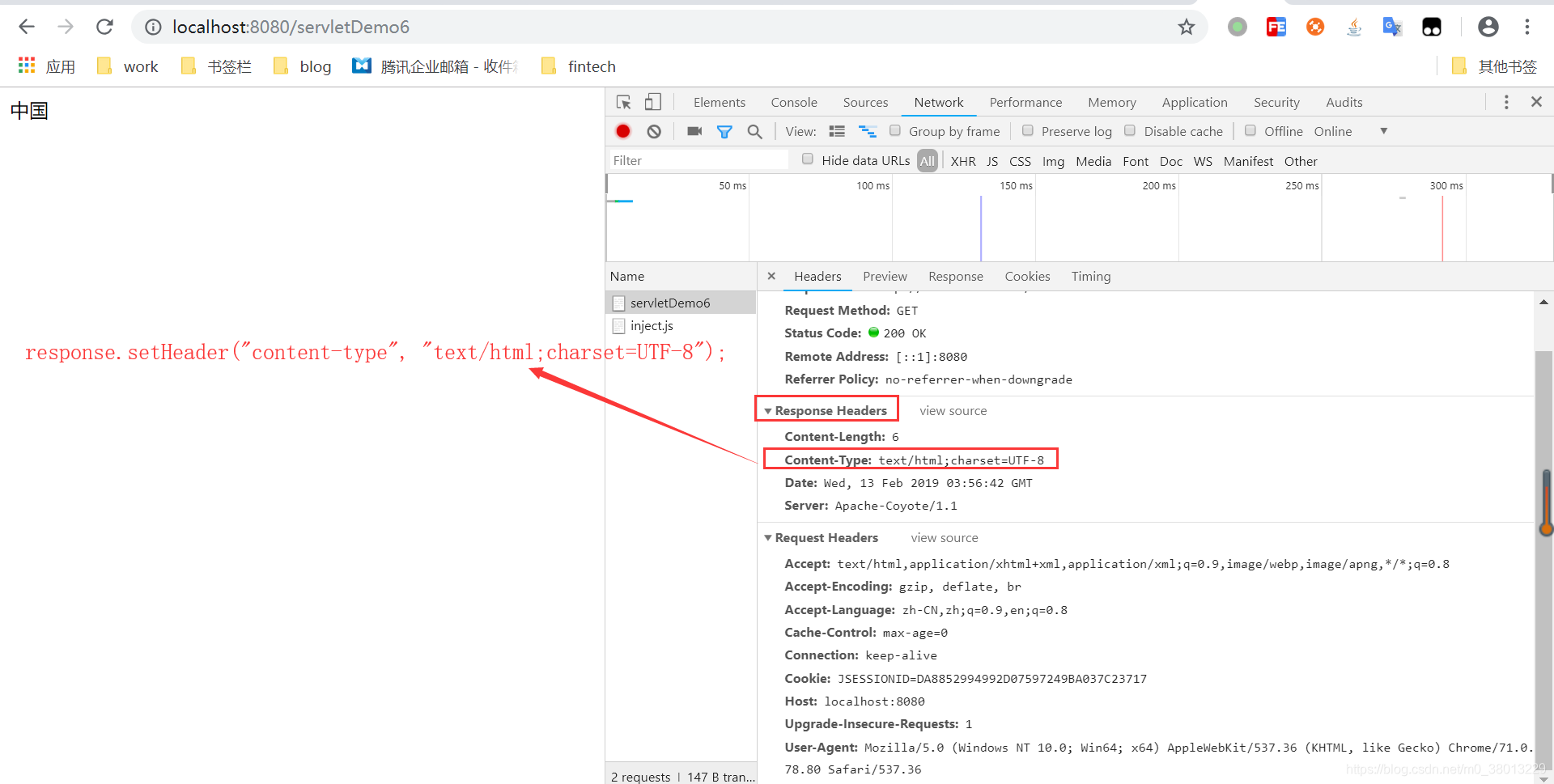Image resolution: width=1554 pixels, height=784 pixels.
Task: Select the All filter type
Action: pyautogui.click(x=928, y=161)
